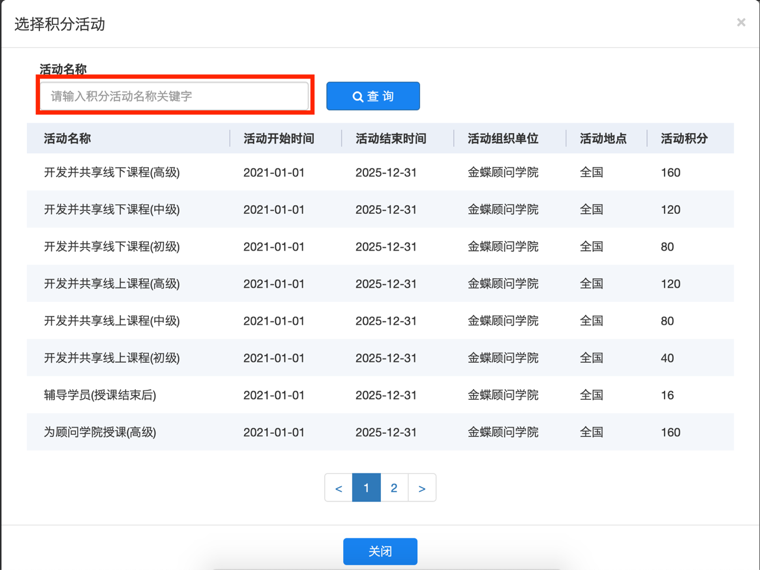The width and height of the screenshot is (760, 570).
Task: Click points value 40 for 线上课程(初级) row
Action: pos(667,358)
